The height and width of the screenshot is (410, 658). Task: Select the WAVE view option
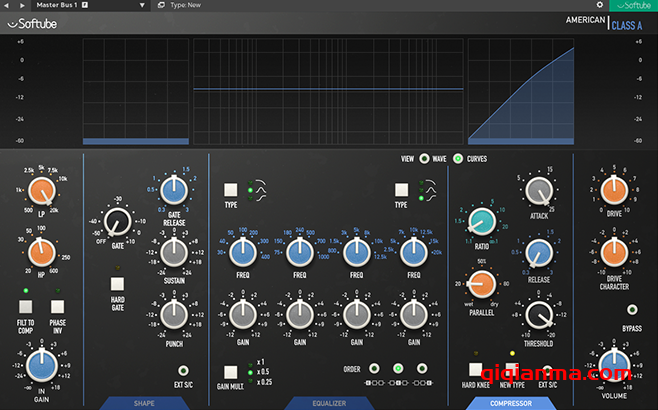tap(425, 158)
